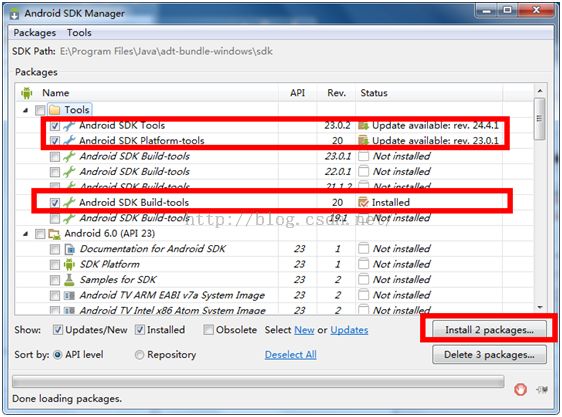
Task: Click the wrench icon beside Android SDK Tools
Action: (69, 125)
